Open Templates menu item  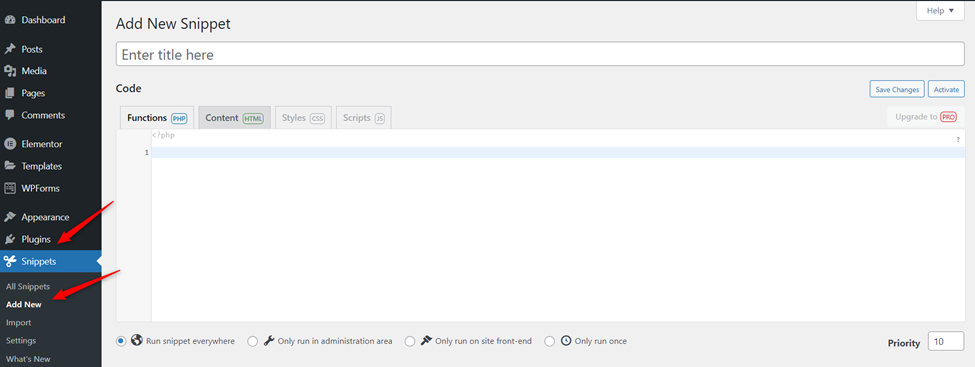[x=50, y=166]
